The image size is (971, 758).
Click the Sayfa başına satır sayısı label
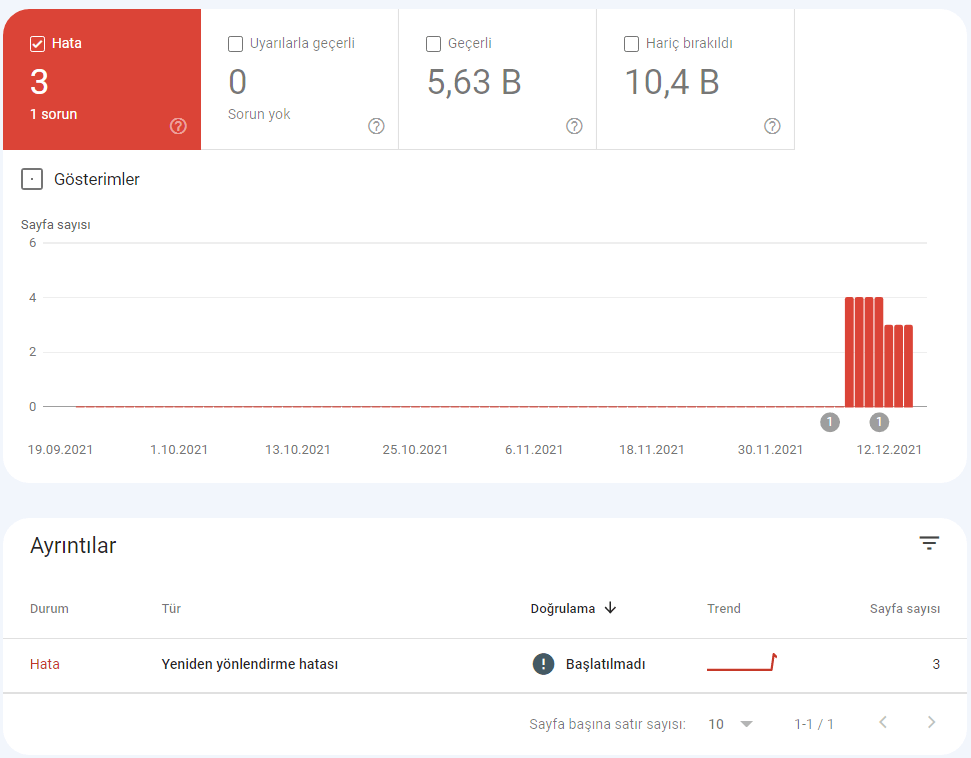tap(607, 725)
